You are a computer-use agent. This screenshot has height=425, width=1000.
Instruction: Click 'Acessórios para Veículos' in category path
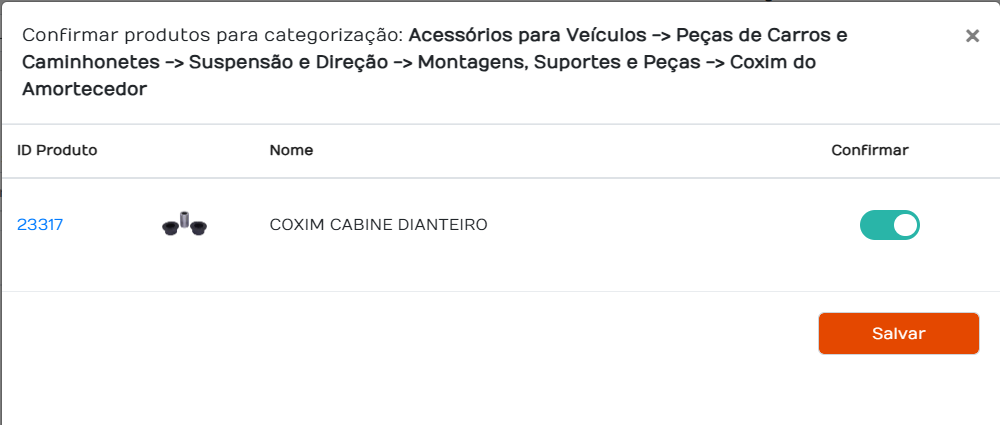click(x=528, y=35)
